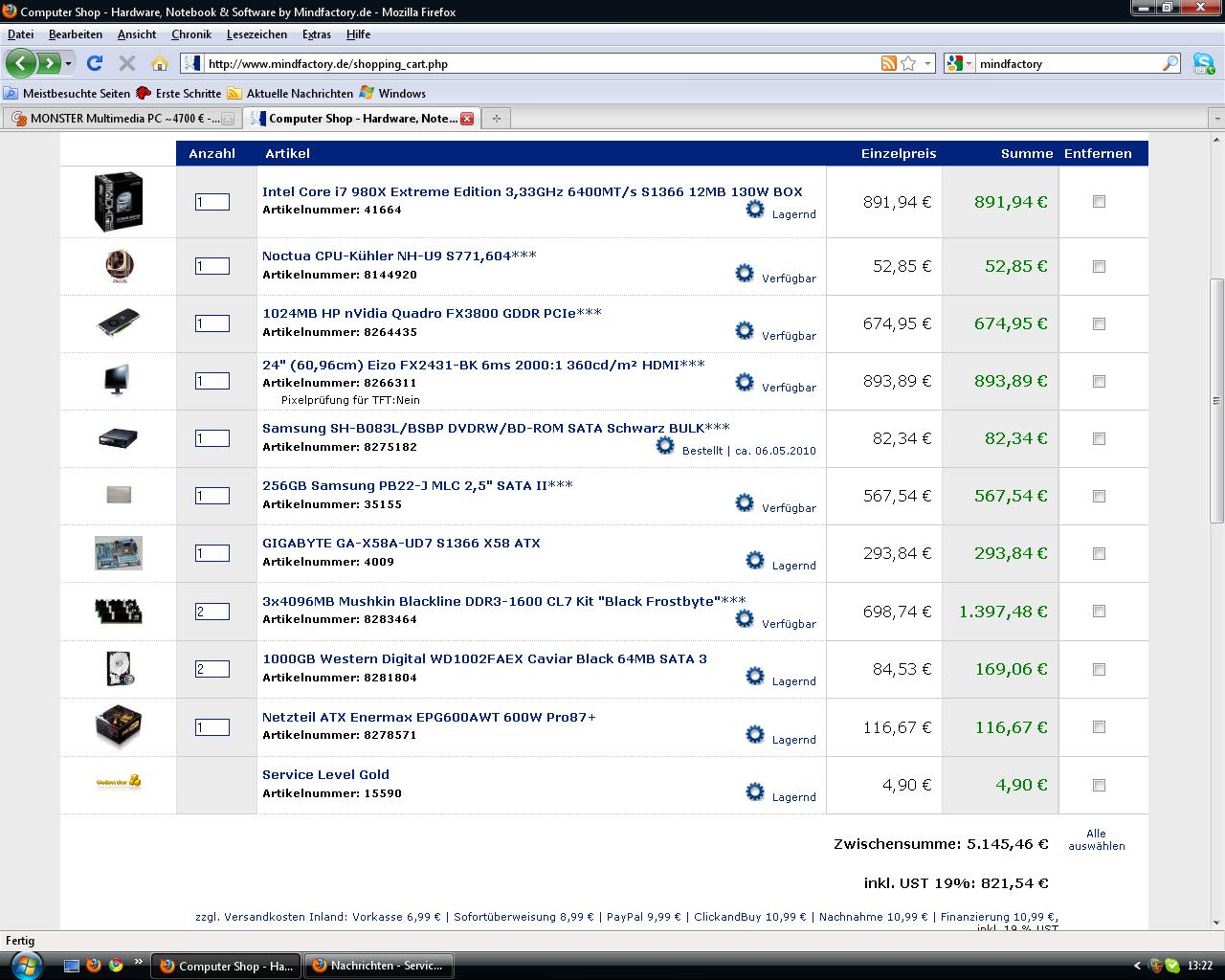Screen dimensions: 1225x980
Task: Click gear icon for Samsung PB22-J SSD row
Action: click(745, 503)
